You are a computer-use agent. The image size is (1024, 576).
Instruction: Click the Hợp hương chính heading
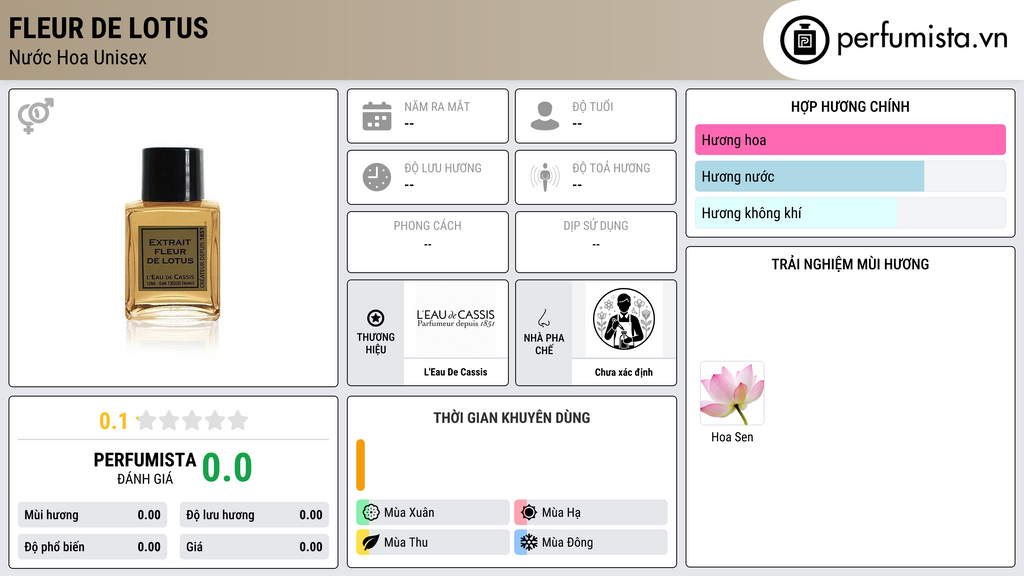(x=850, y=106)
